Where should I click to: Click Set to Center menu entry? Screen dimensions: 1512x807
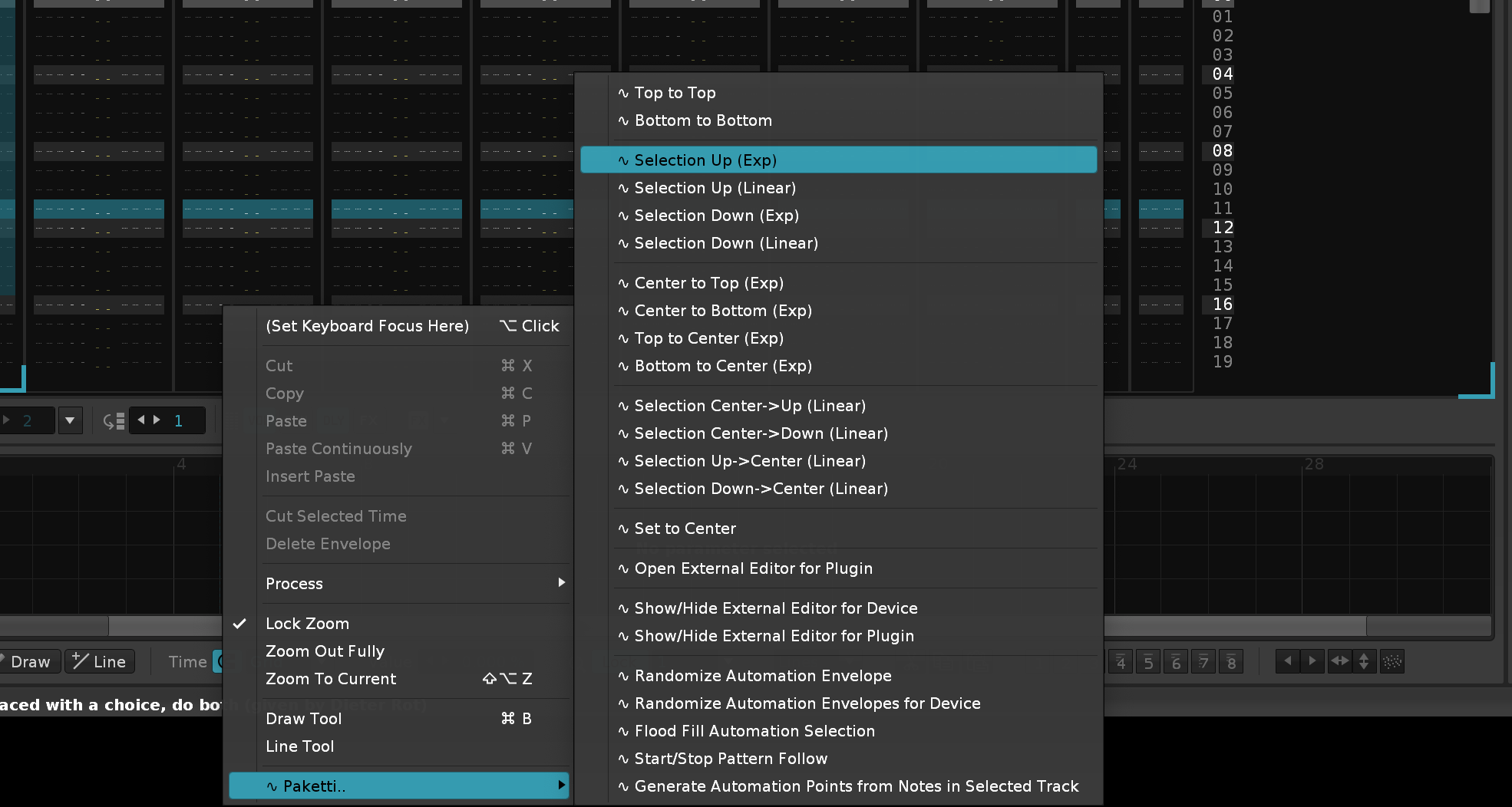pos(685,529)
